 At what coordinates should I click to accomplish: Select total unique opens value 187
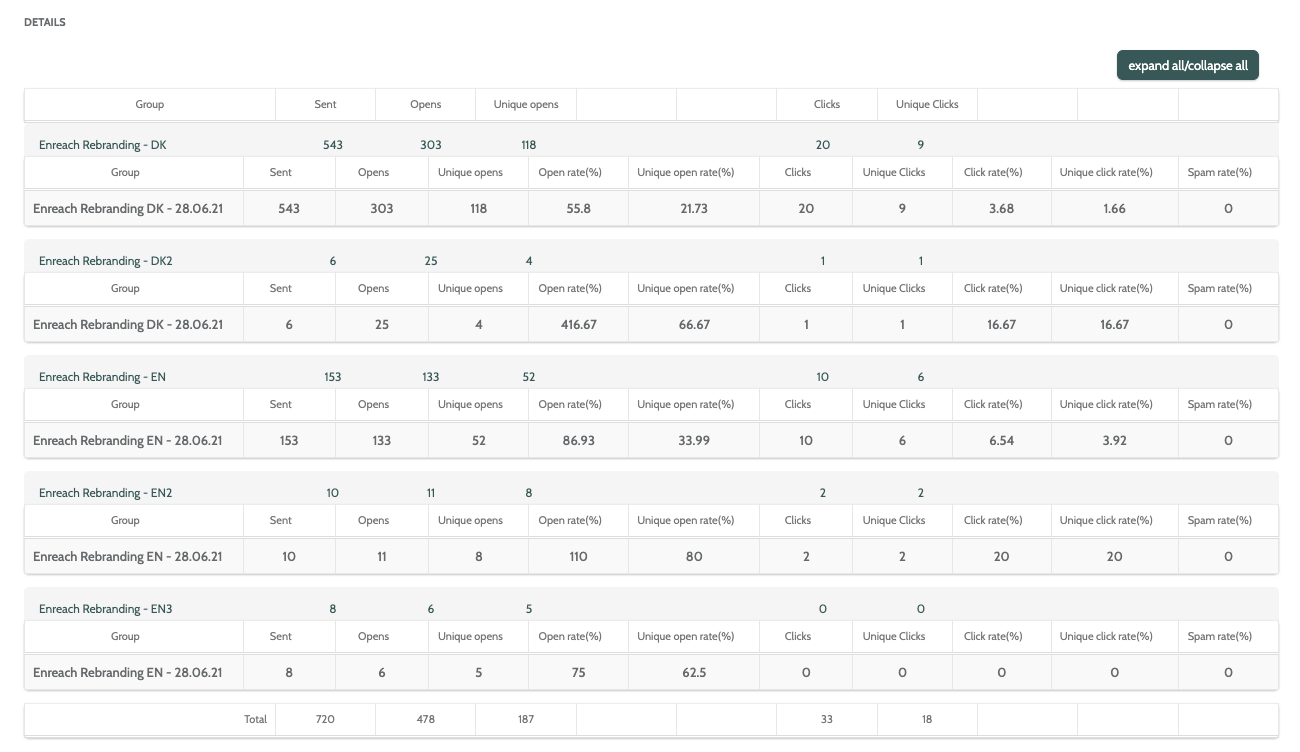(x=526, y=719)
